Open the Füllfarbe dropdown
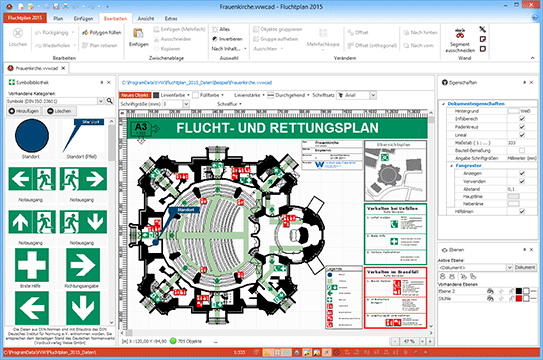 [223, 95]
